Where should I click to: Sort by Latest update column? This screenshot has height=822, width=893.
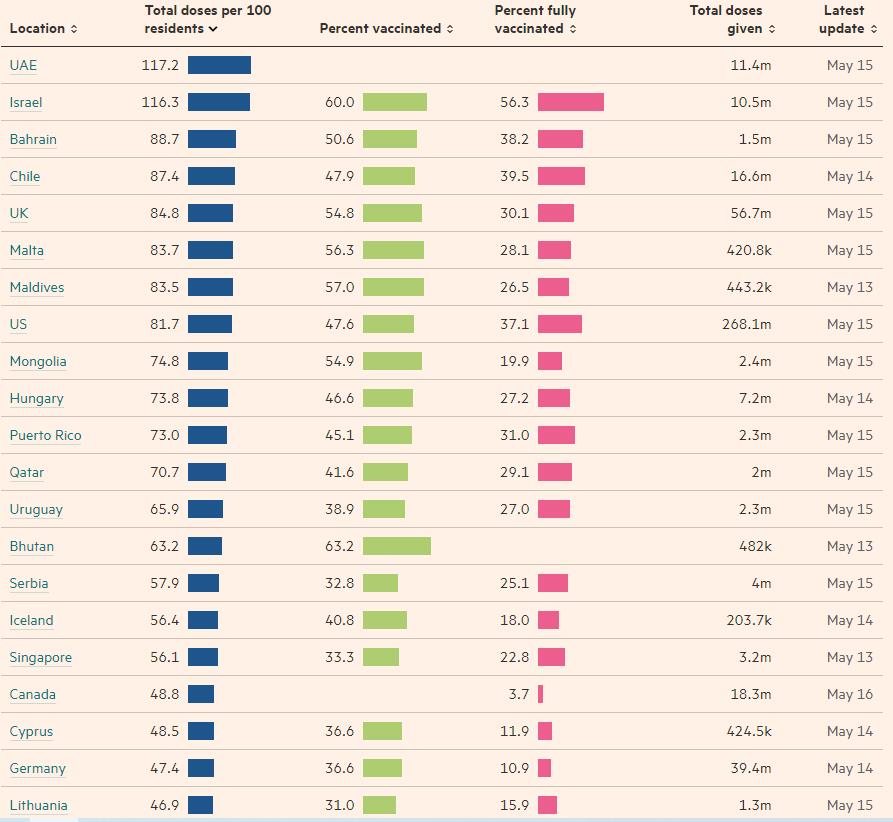point(847,19)
